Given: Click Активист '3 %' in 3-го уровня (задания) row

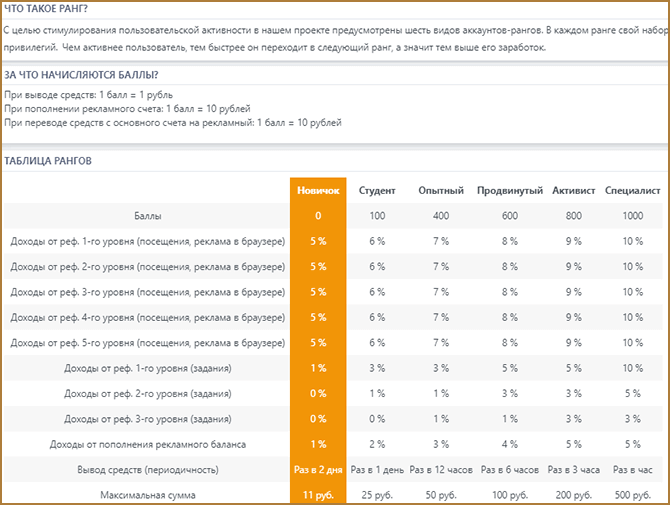Looking at the screenshot, I should point(573,419).
